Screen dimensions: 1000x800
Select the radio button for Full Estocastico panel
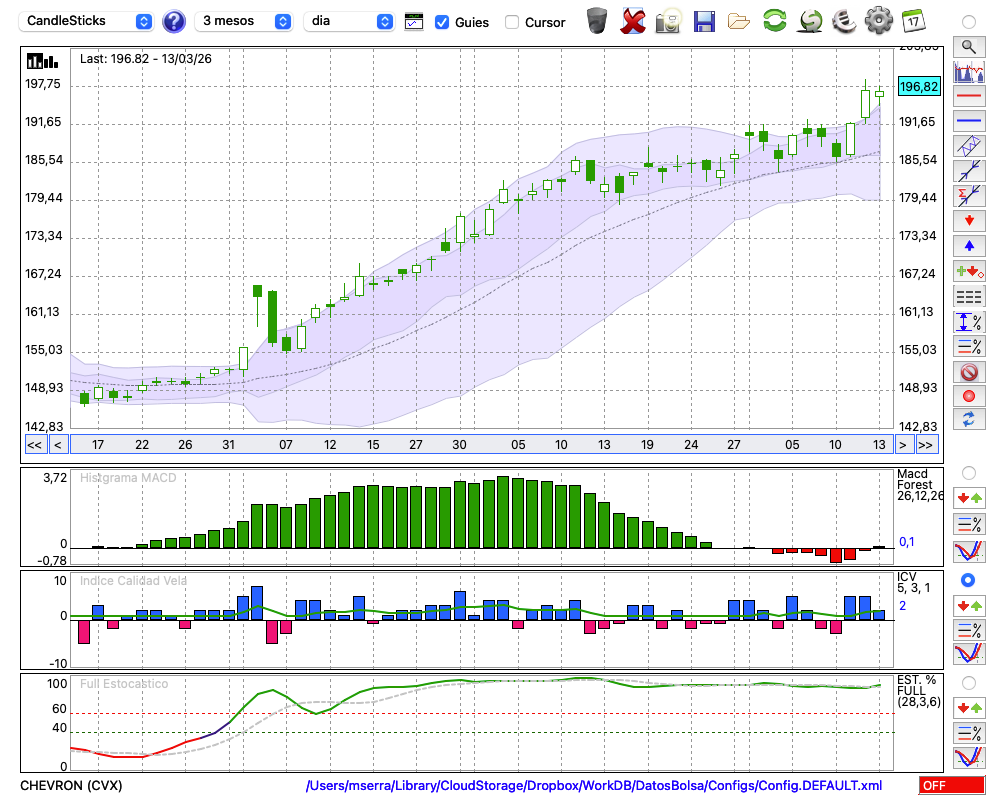968,682
